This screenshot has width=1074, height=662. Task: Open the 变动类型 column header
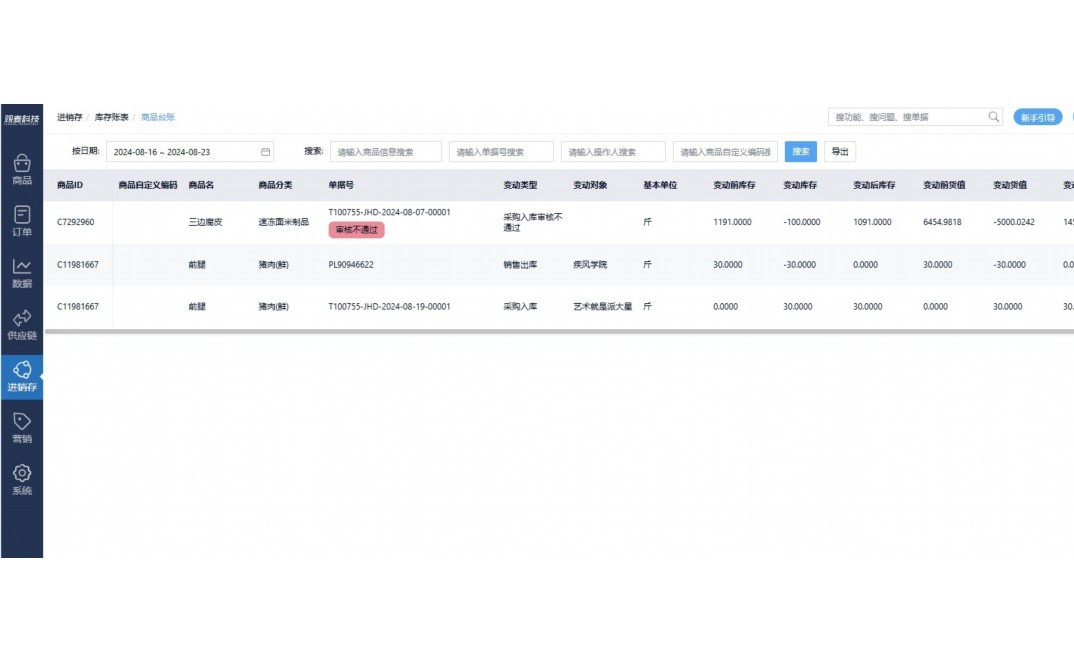tap(521, 185)
